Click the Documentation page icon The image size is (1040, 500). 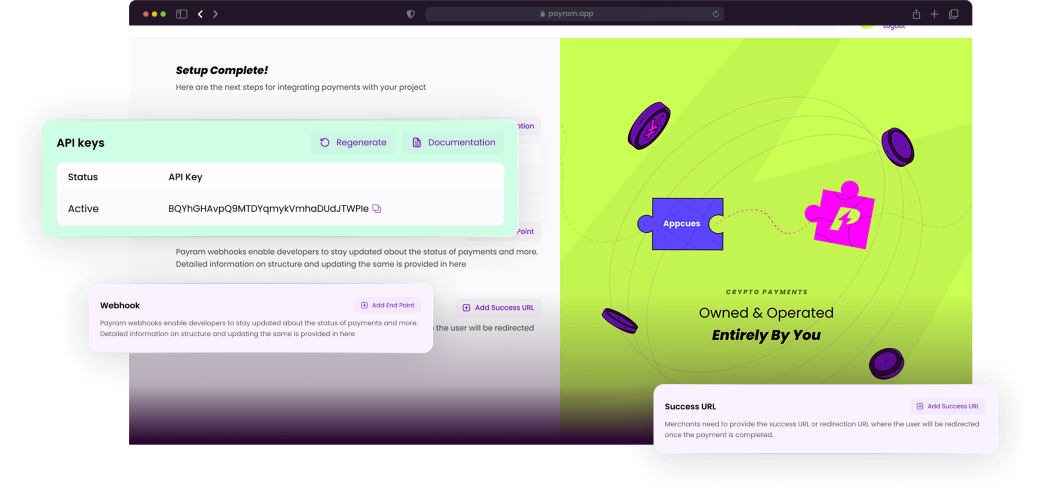(417, 143)
